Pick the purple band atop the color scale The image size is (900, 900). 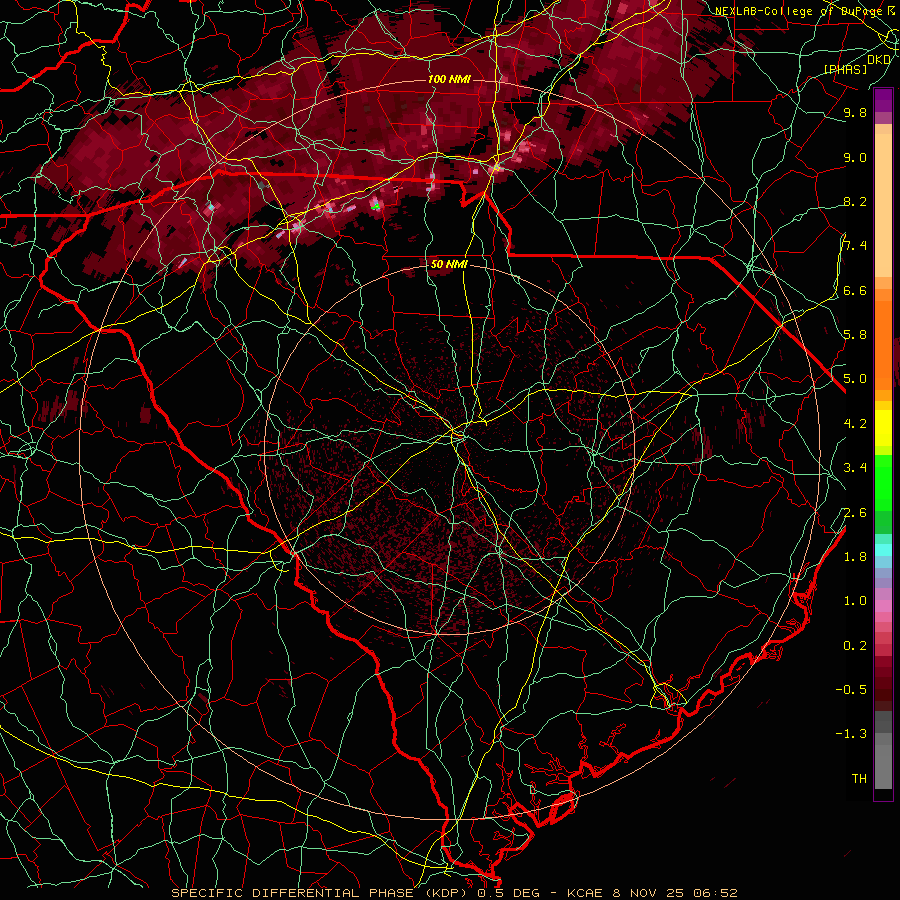[883, 100]
